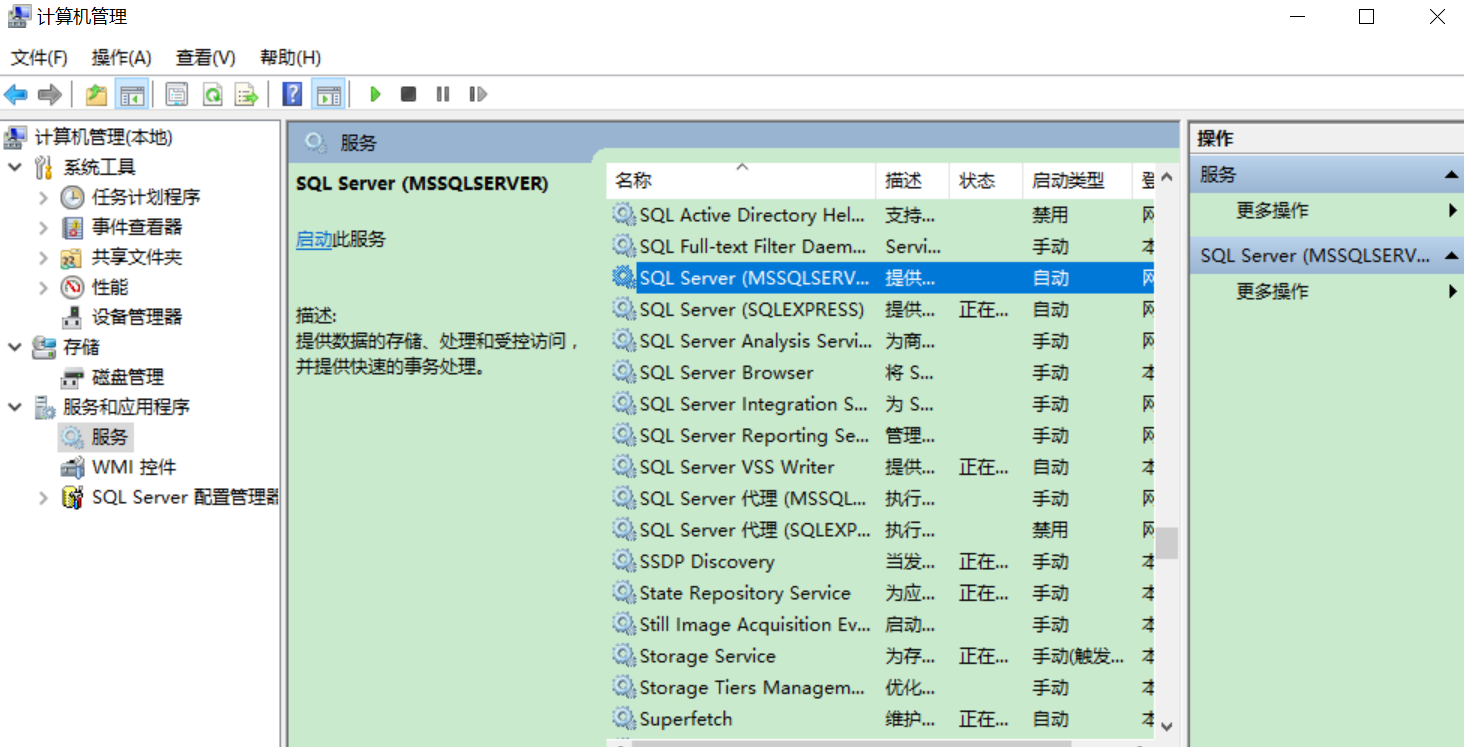Sort by 启动类型 column header

1077,181
